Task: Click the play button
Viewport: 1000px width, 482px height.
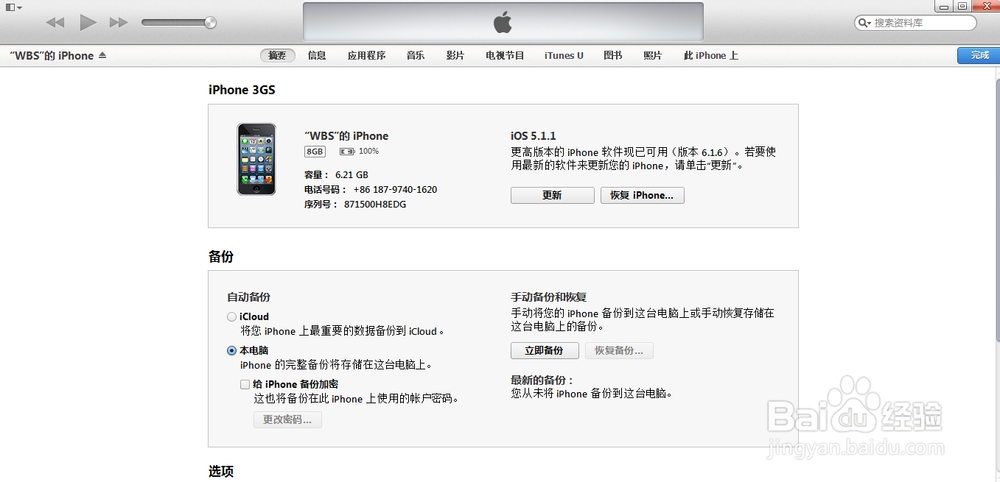Action: tap(88, 22)
